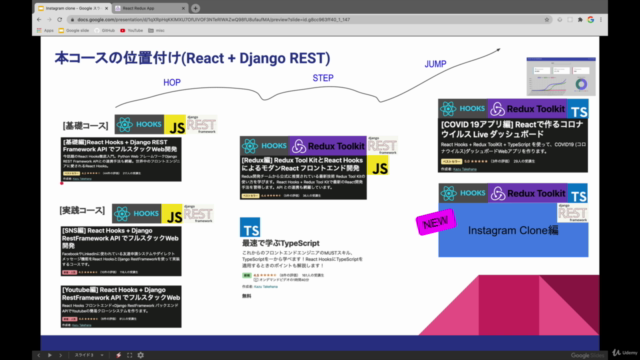Viewport: 640px width, 360px height.
Task: Open the misc bookmarks folder
Action: (x=156, y=31)
